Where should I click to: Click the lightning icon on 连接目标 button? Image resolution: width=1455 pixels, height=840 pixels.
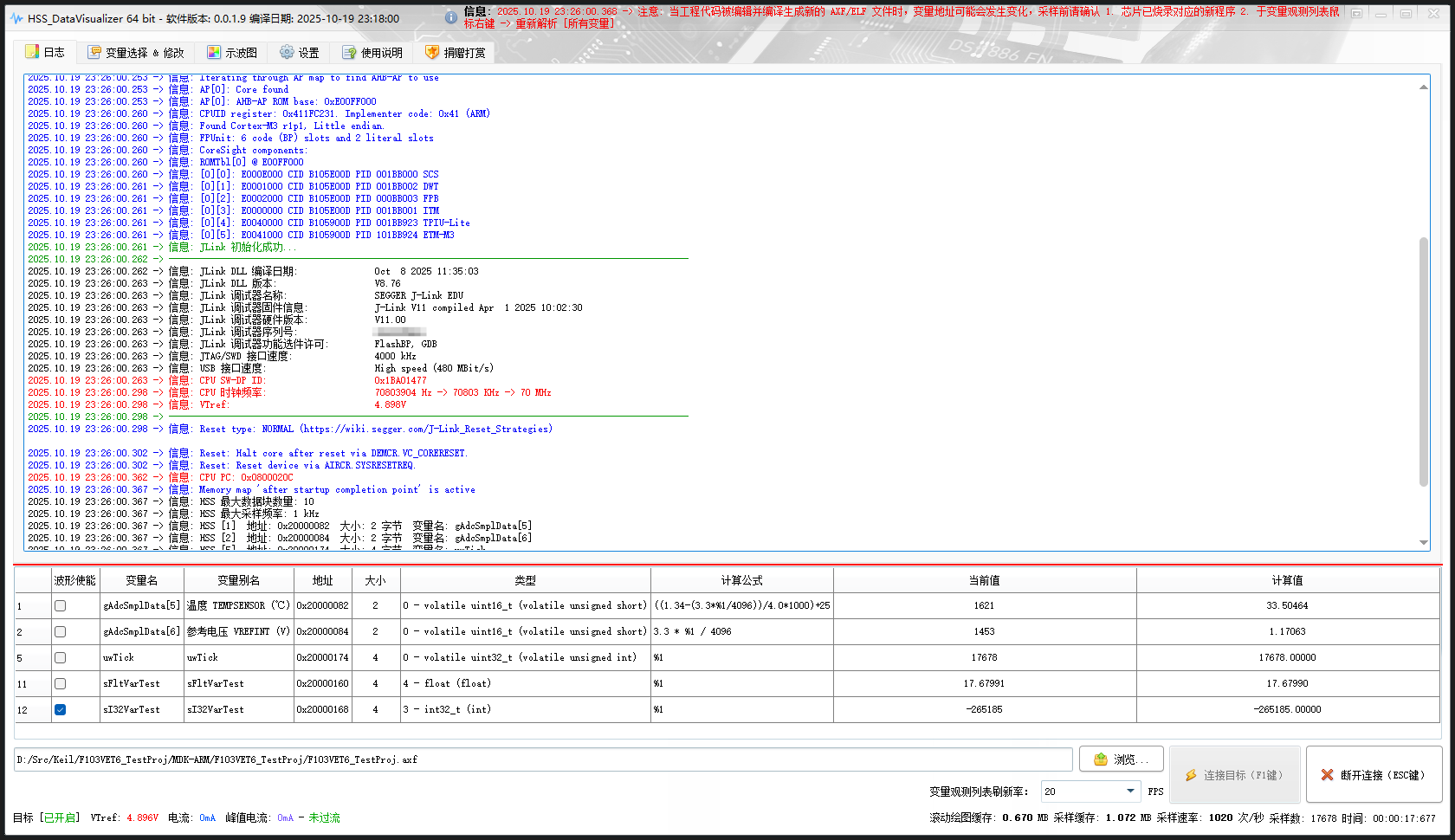coord(1192,774)
